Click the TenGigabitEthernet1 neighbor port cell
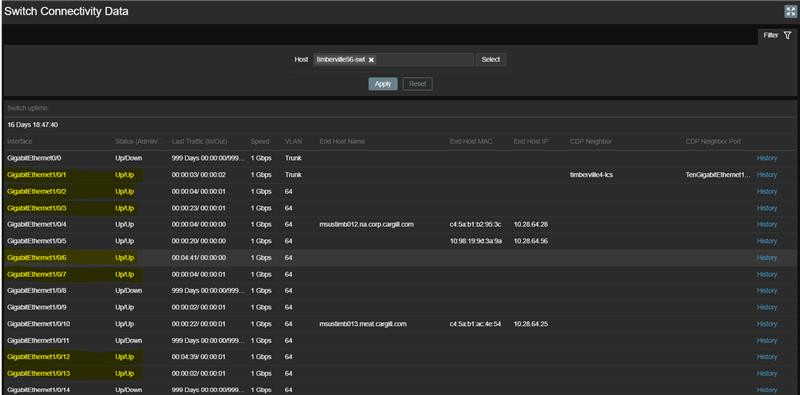800x395 pixels. click(x=718, y=175)
